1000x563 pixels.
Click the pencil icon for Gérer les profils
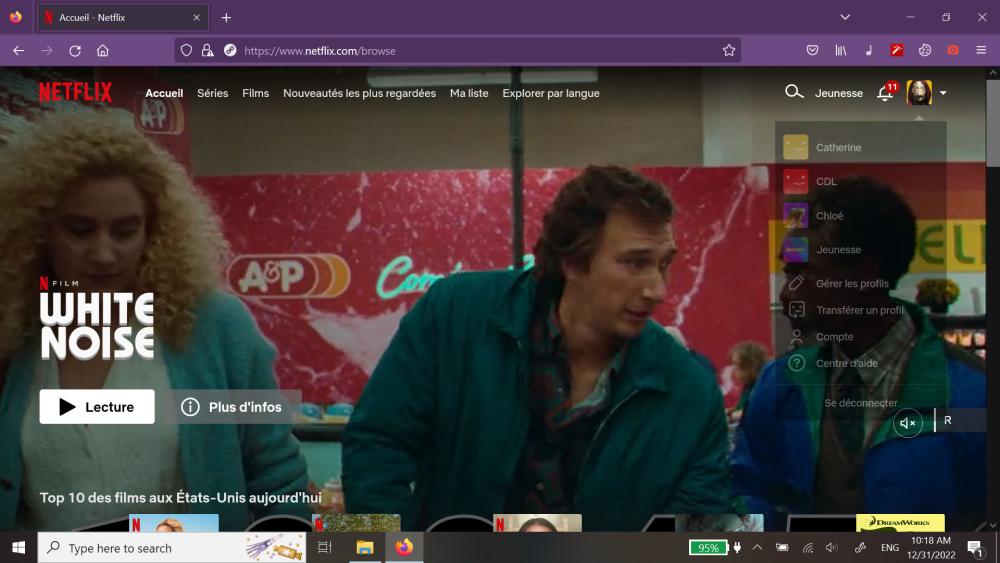tap(797, 283)
